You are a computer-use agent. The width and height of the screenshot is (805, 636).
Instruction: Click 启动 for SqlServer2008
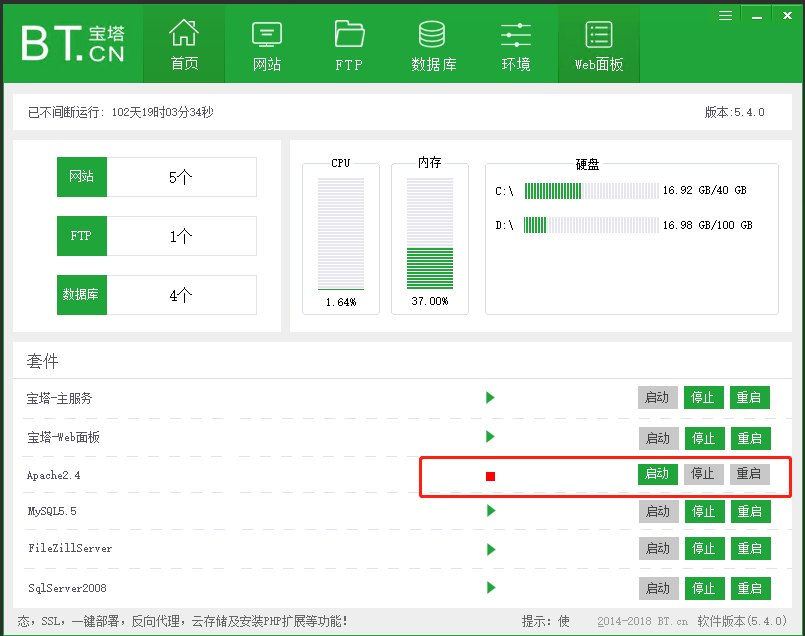[x=659, y=588]
